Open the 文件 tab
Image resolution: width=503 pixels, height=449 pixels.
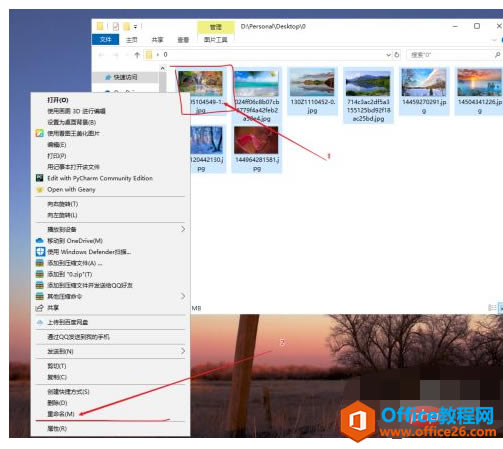pyautogui.click(x=105, y=40)
